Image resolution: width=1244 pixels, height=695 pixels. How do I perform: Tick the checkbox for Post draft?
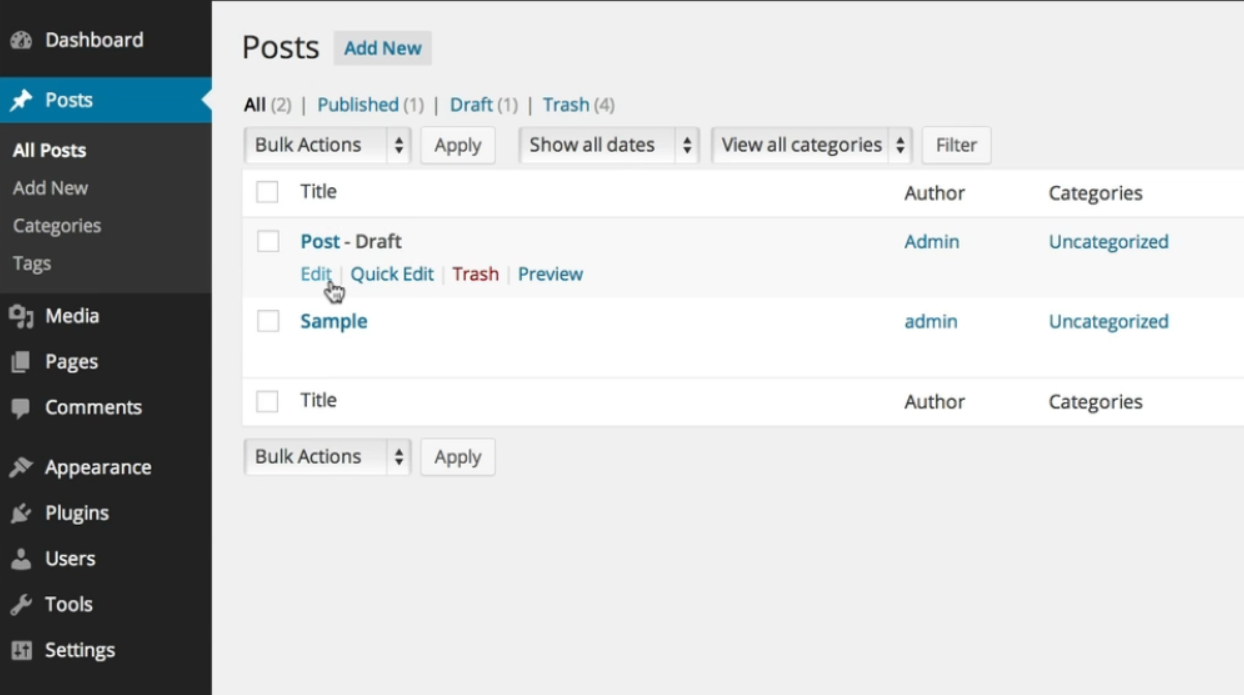267,241
